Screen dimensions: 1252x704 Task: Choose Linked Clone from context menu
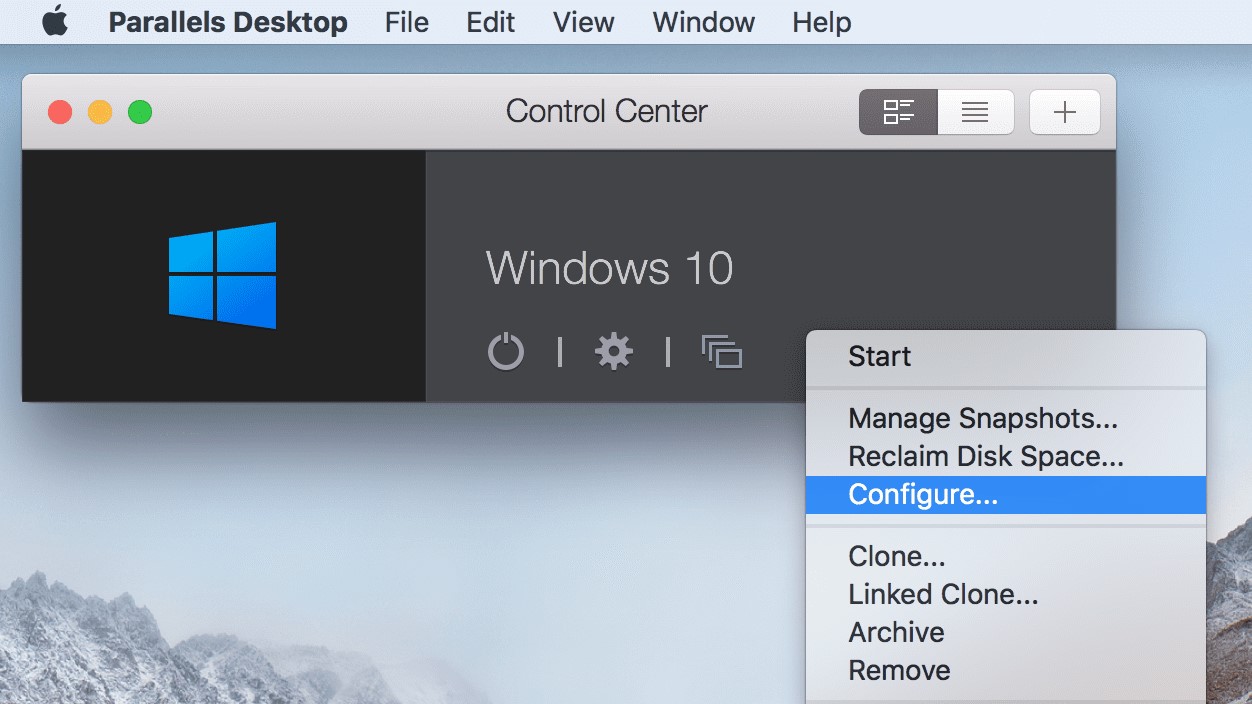coord(1006,595)
